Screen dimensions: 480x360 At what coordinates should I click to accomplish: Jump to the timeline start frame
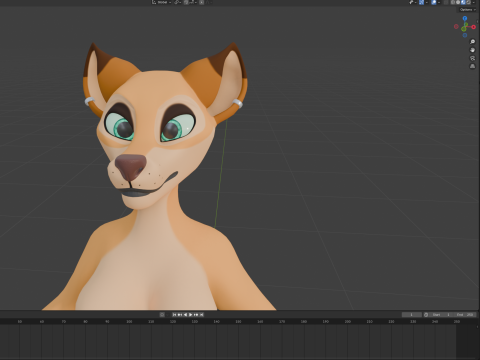174,315
